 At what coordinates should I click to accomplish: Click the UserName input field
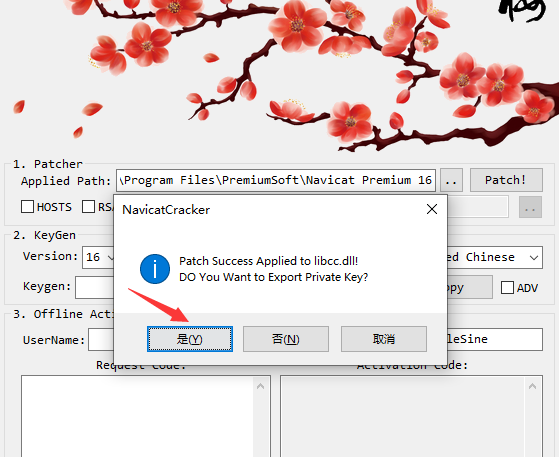pyautogui.click(x=101, y=340)
